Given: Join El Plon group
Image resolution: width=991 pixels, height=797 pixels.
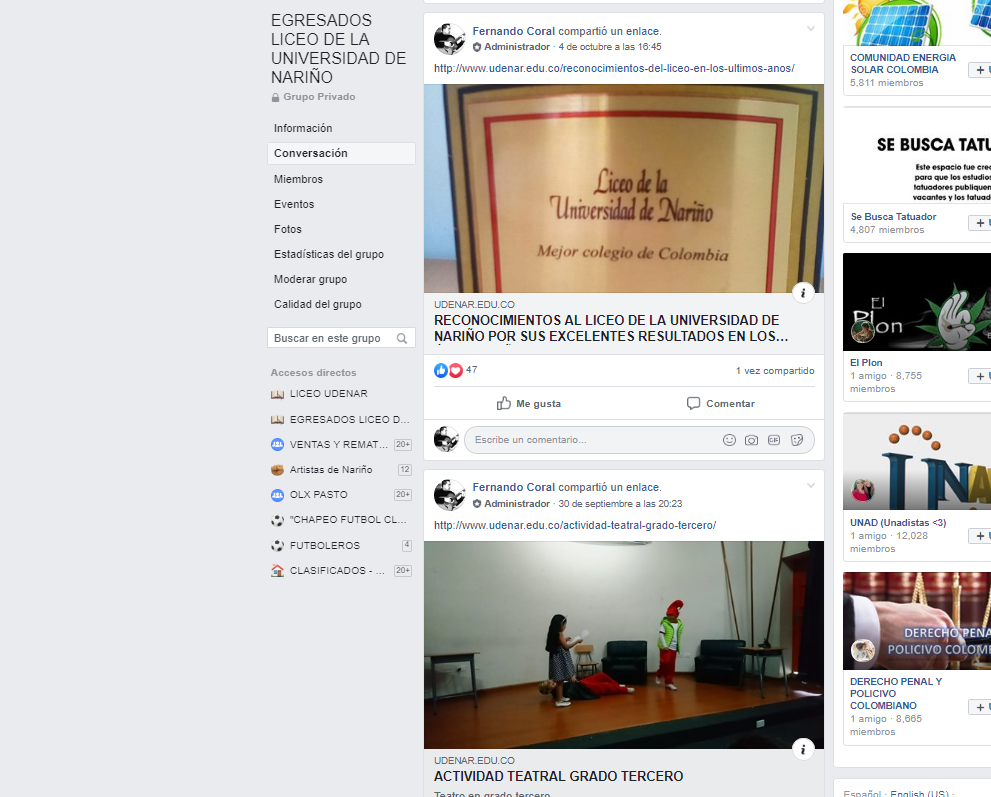Looking at the screenshot, I should (x=980, y=376).
